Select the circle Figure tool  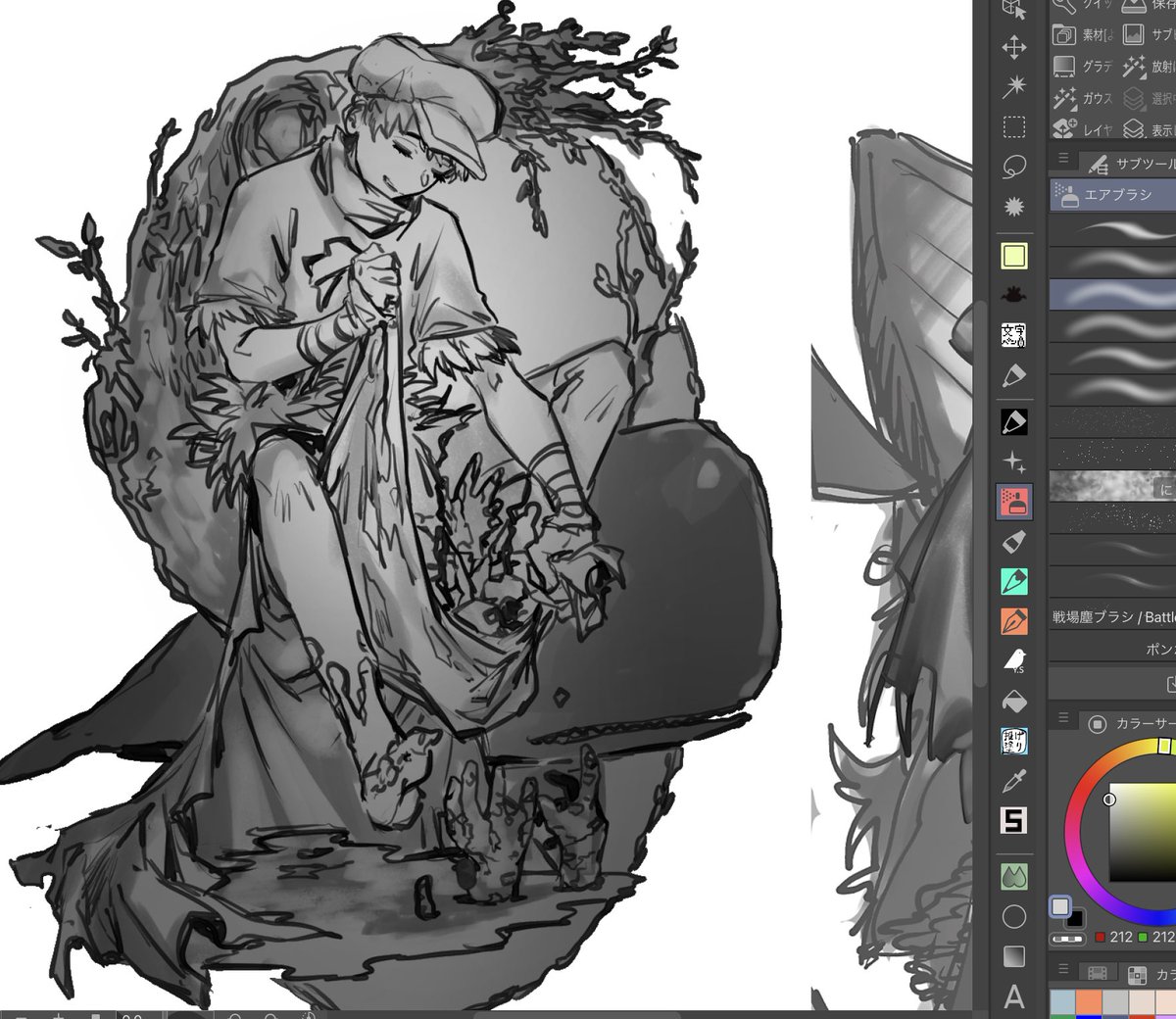point(1014,916)
